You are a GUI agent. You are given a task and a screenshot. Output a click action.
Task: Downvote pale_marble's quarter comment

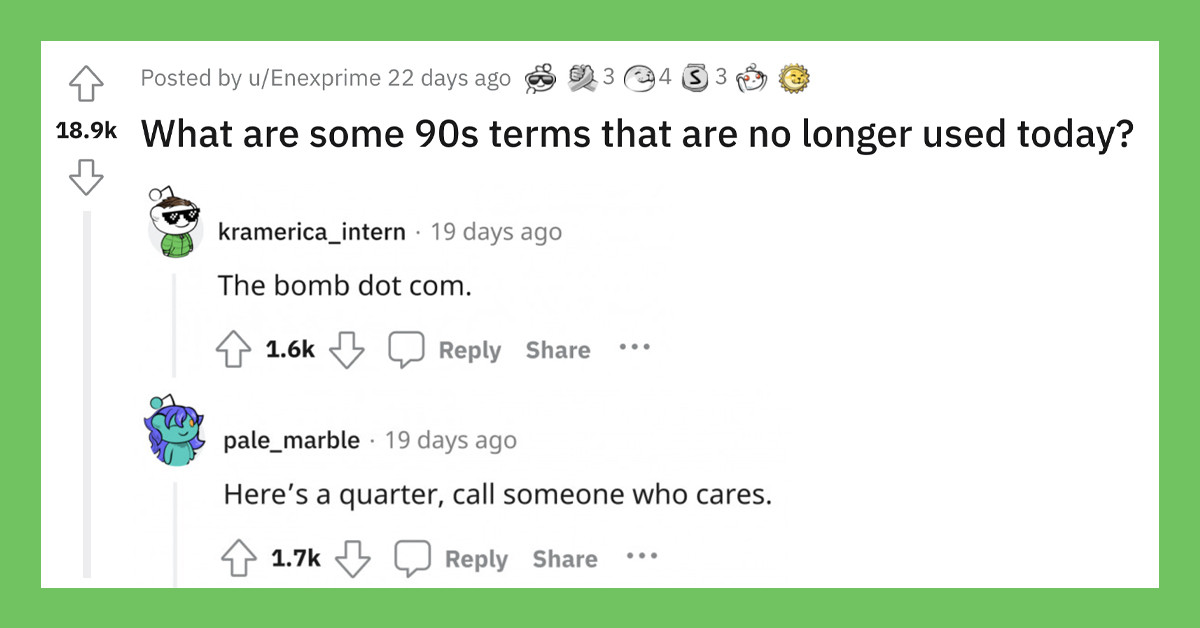click(351, 558)
